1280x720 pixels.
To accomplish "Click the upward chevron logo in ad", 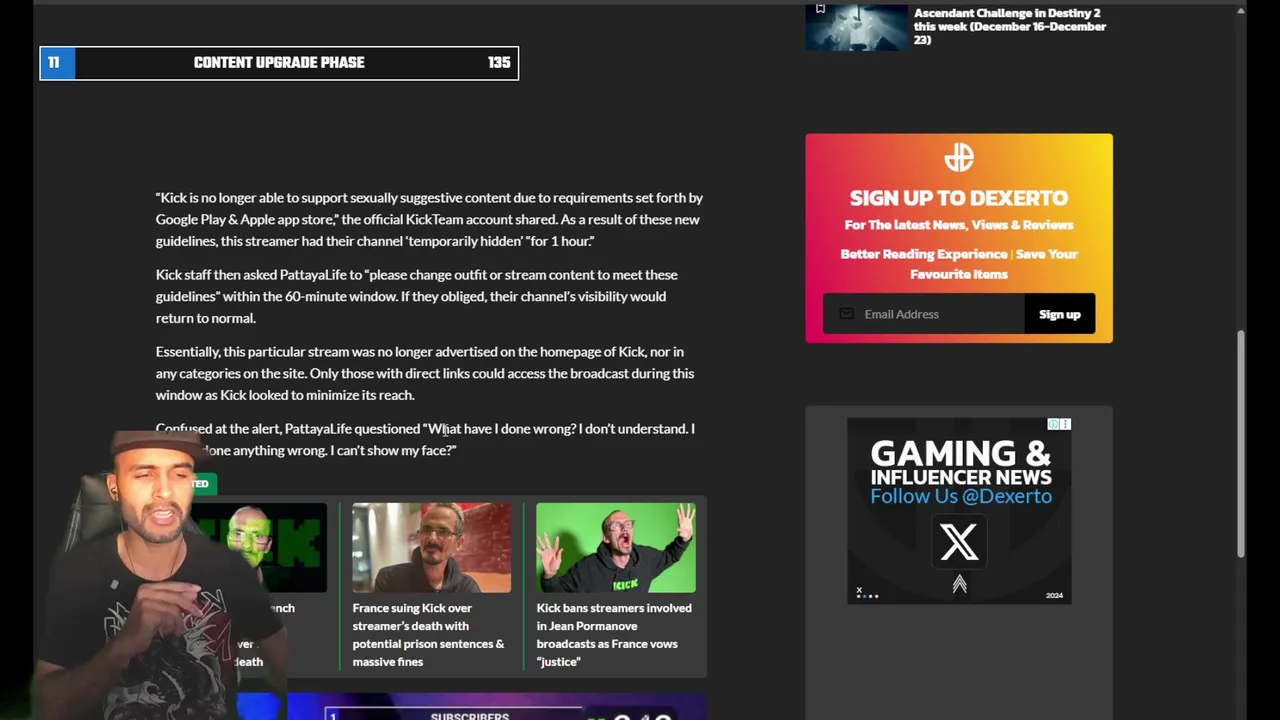I will click(959, 584).
